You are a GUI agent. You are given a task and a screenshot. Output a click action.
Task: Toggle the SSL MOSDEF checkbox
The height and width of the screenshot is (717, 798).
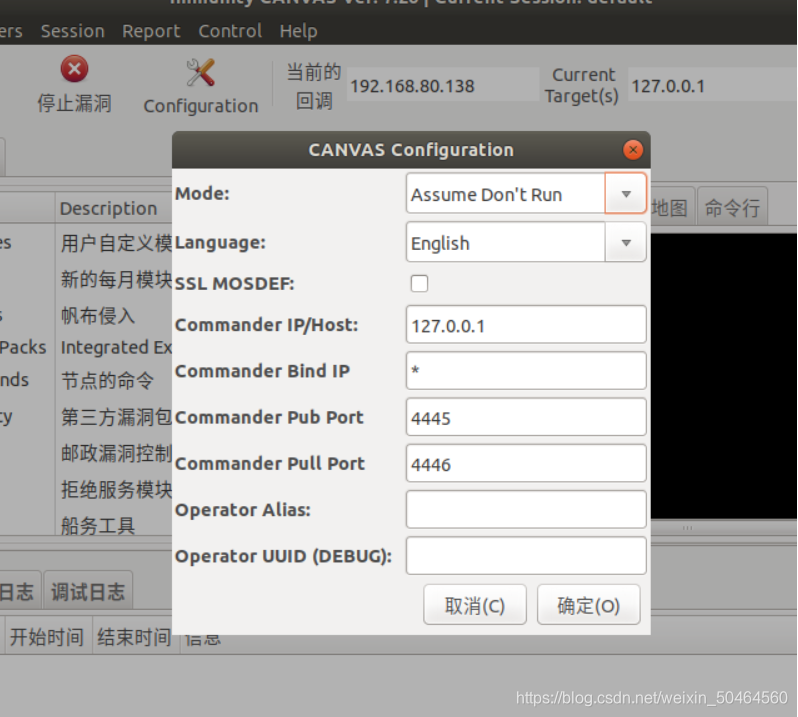click(419, 283)
